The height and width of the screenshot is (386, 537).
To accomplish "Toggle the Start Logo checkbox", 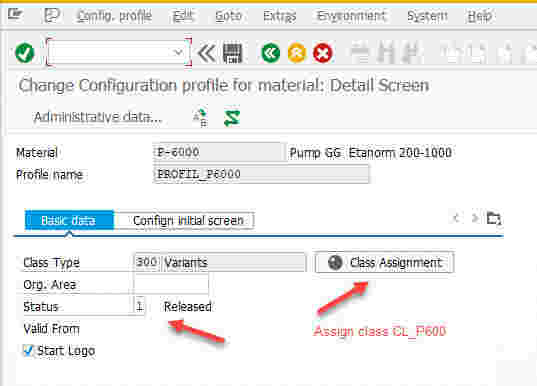I will [x=27, y=350].
